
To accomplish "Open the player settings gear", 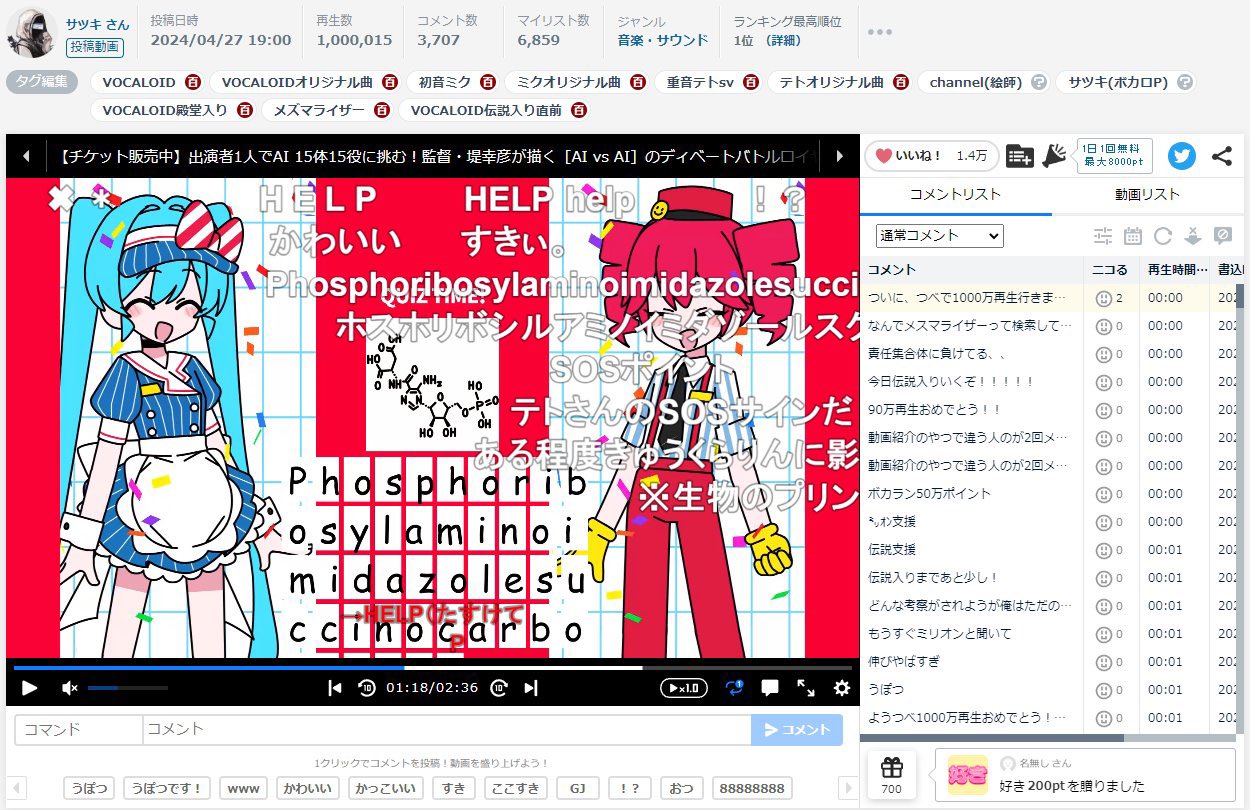I will [842, 688].
